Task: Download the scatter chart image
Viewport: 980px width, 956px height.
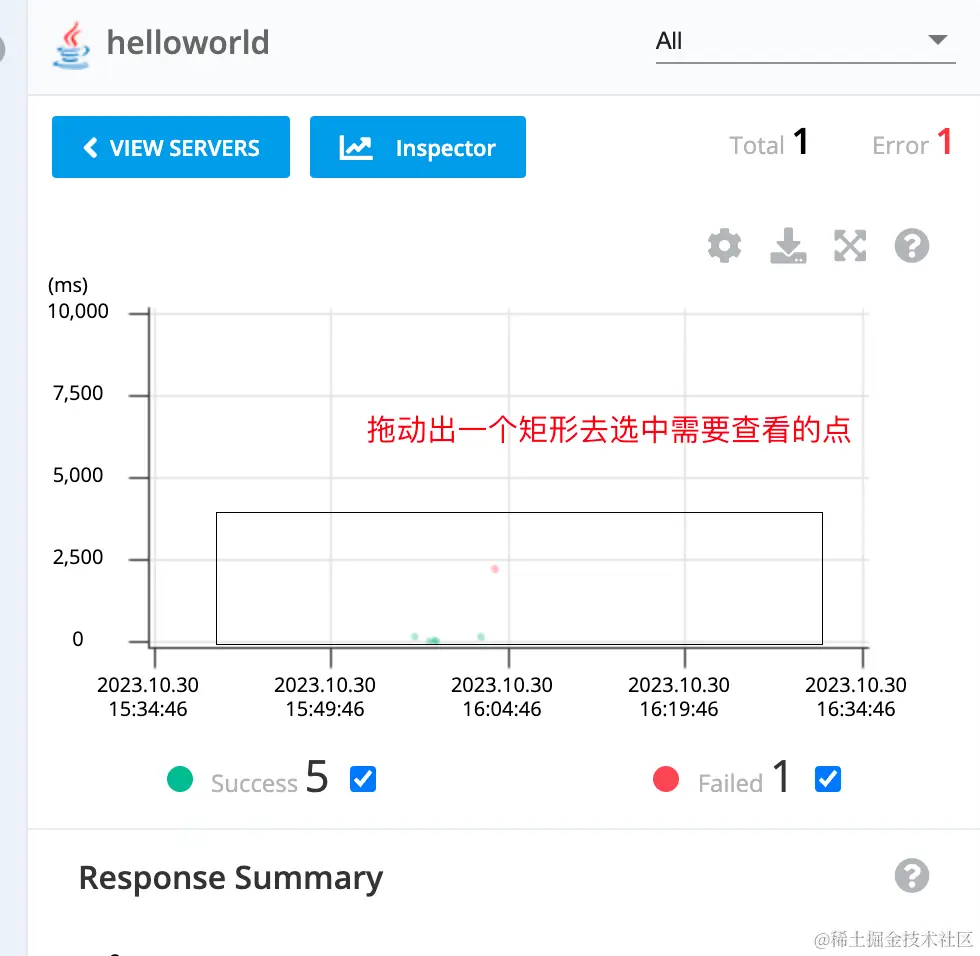Action: click(x=788, y=246)
